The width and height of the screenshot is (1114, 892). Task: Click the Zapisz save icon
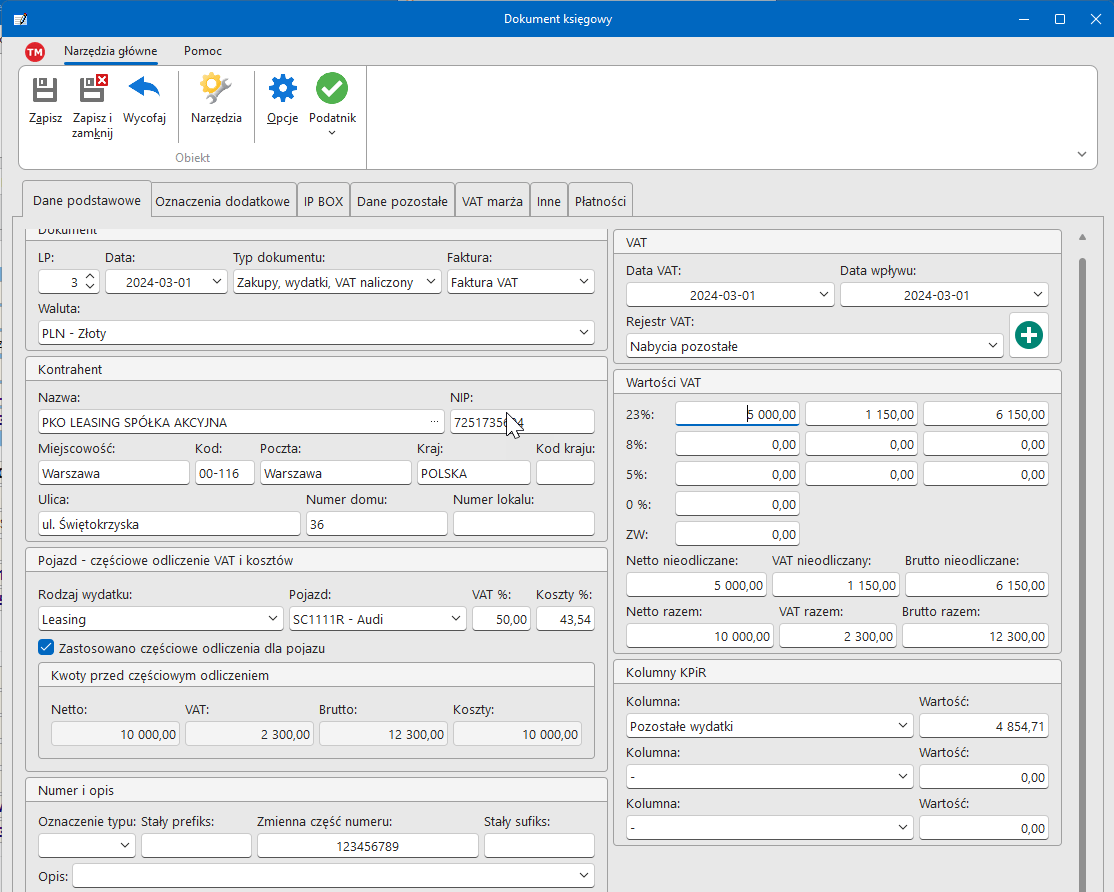[45, 91]
